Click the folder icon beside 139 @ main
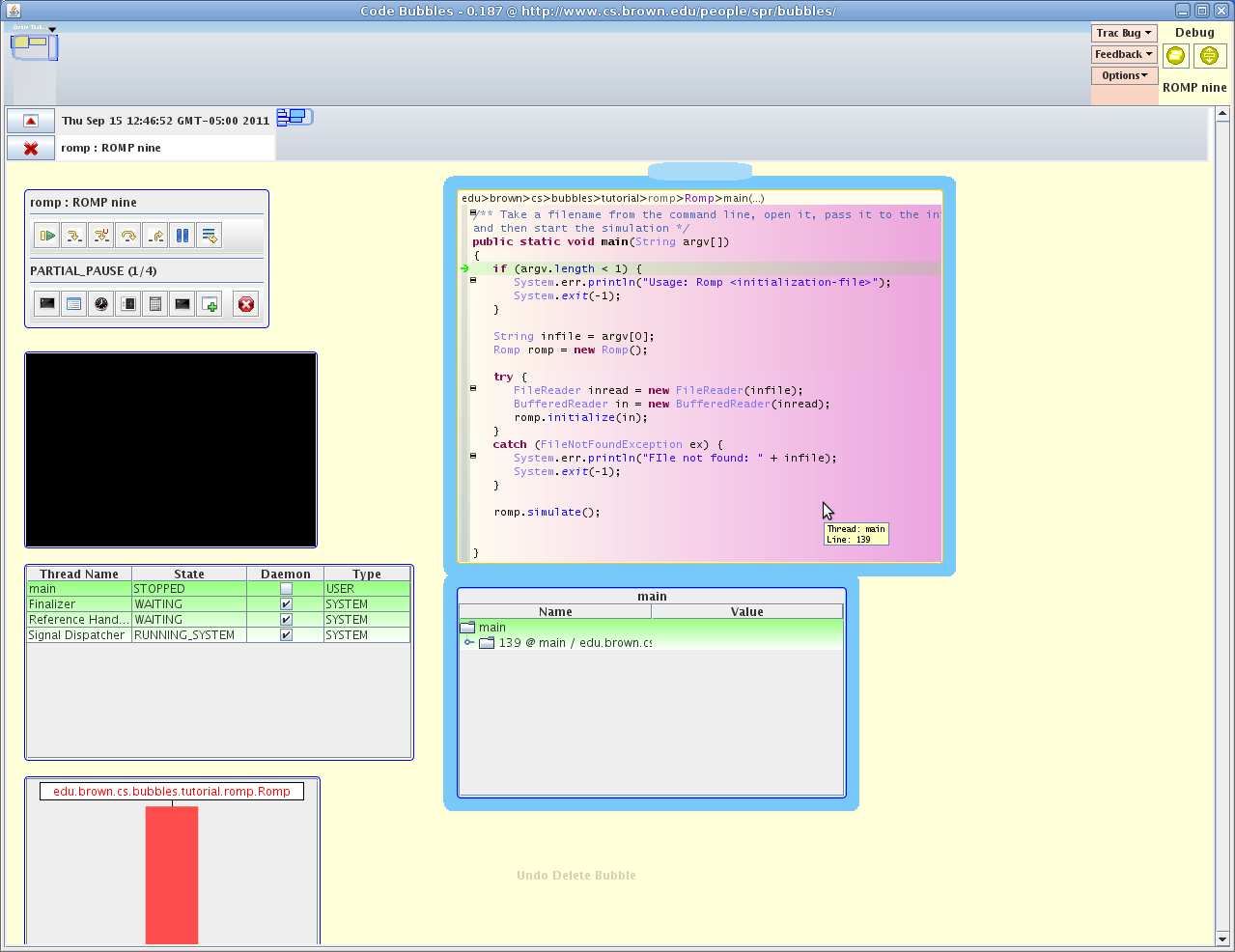The width and height of the screenshot is (1235, 952). [487, 643]
